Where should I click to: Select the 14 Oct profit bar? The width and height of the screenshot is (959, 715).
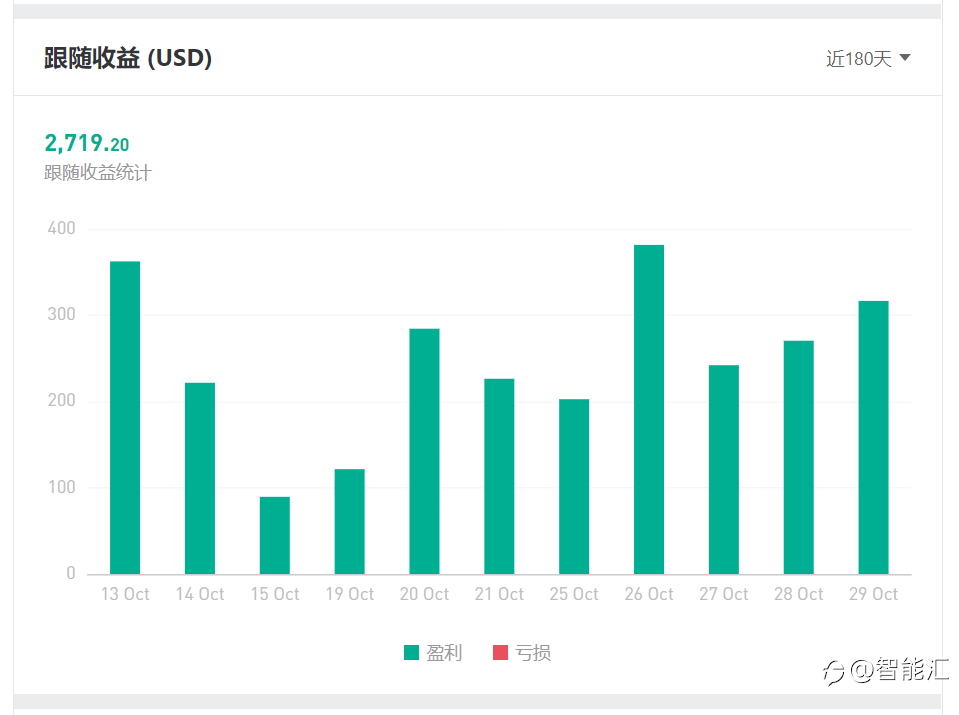click(x=200, y=478)
